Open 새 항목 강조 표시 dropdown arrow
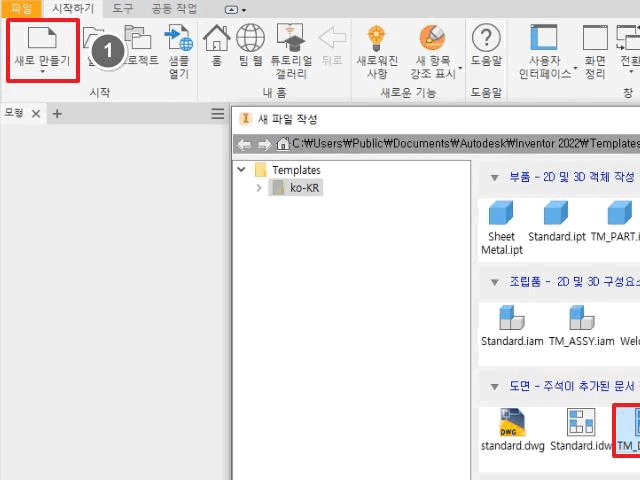640x480 pixels. (460, 68)
